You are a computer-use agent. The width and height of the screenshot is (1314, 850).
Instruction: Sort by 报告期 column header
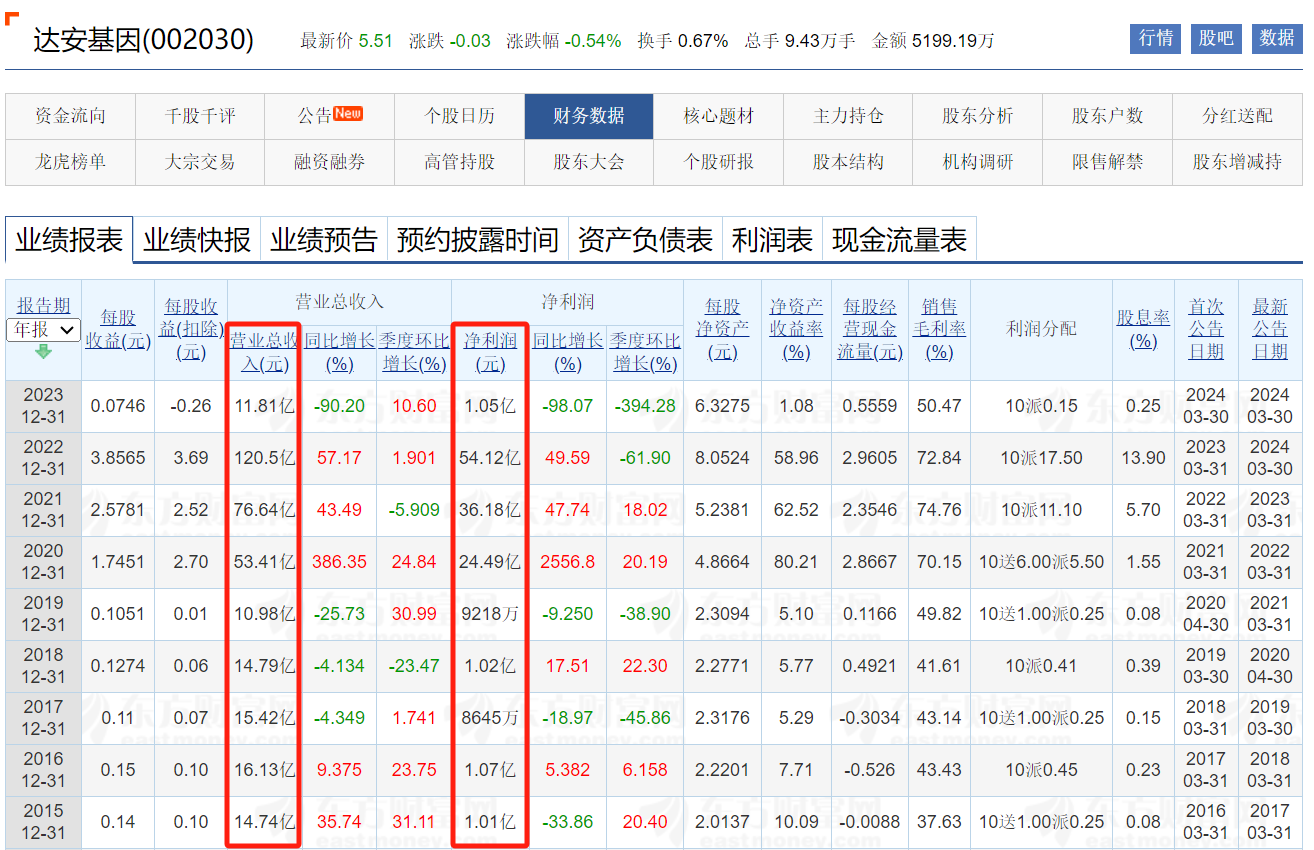[43, 305]
